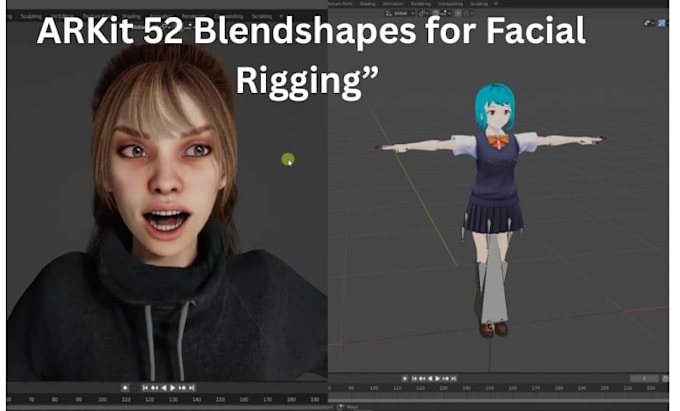680x411 pixels.
Task: Toggle auto keying record button, left timeline
Action: tap(125, 388)
